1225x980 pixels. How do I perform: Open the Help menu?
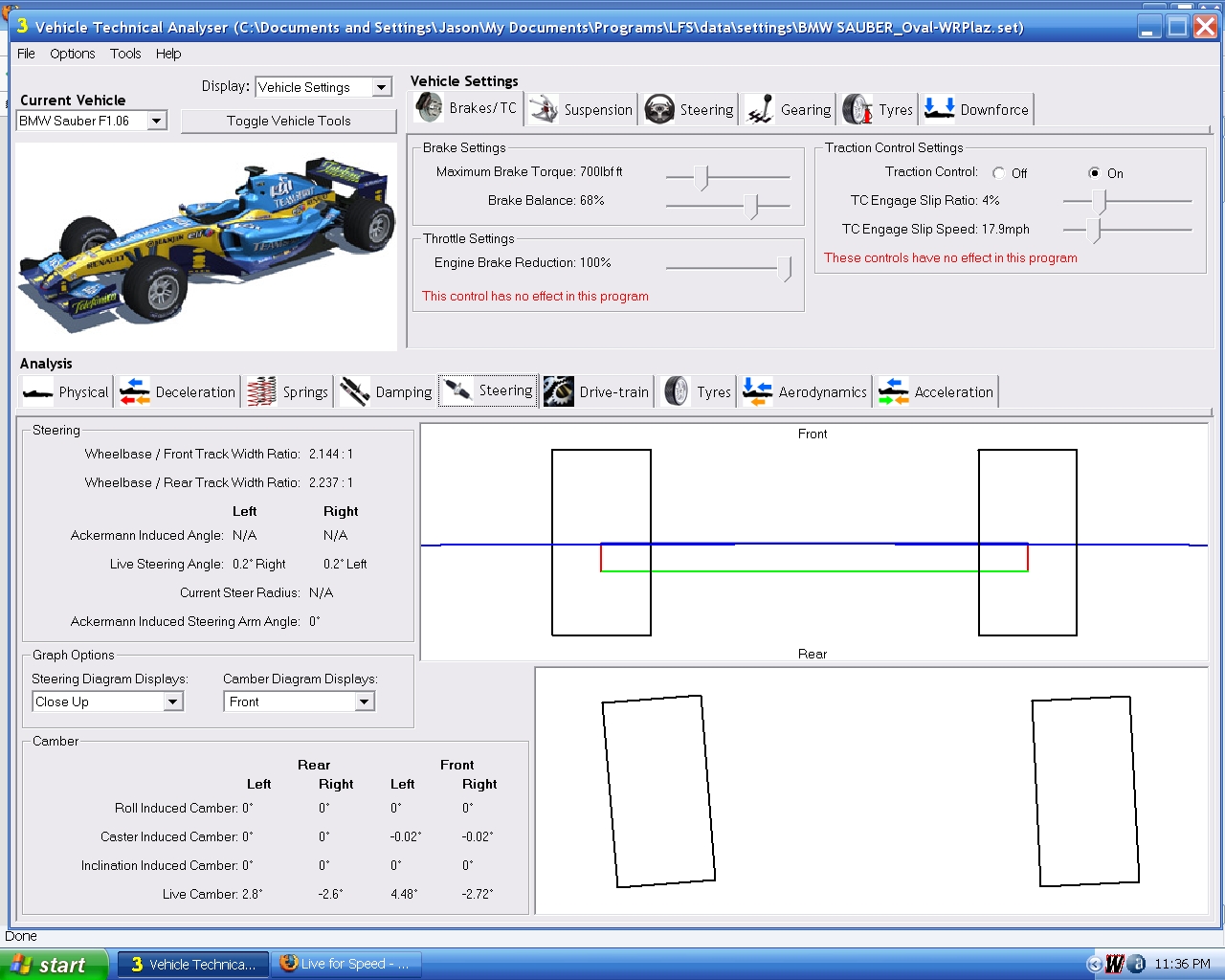pyautogui.click(x=168, y=54)
